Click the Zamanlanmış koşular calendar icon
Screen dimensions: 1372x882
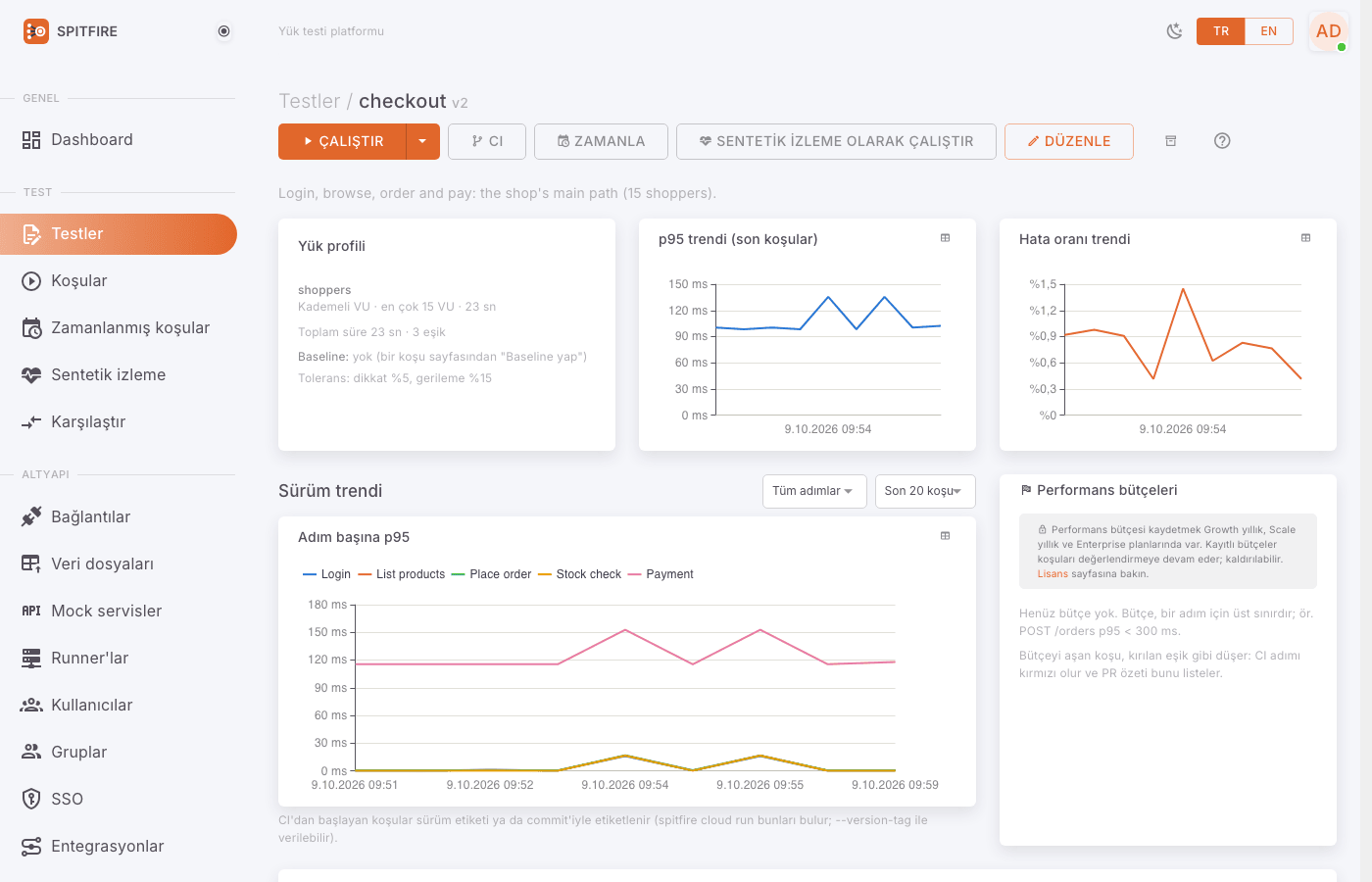[31, 328]
